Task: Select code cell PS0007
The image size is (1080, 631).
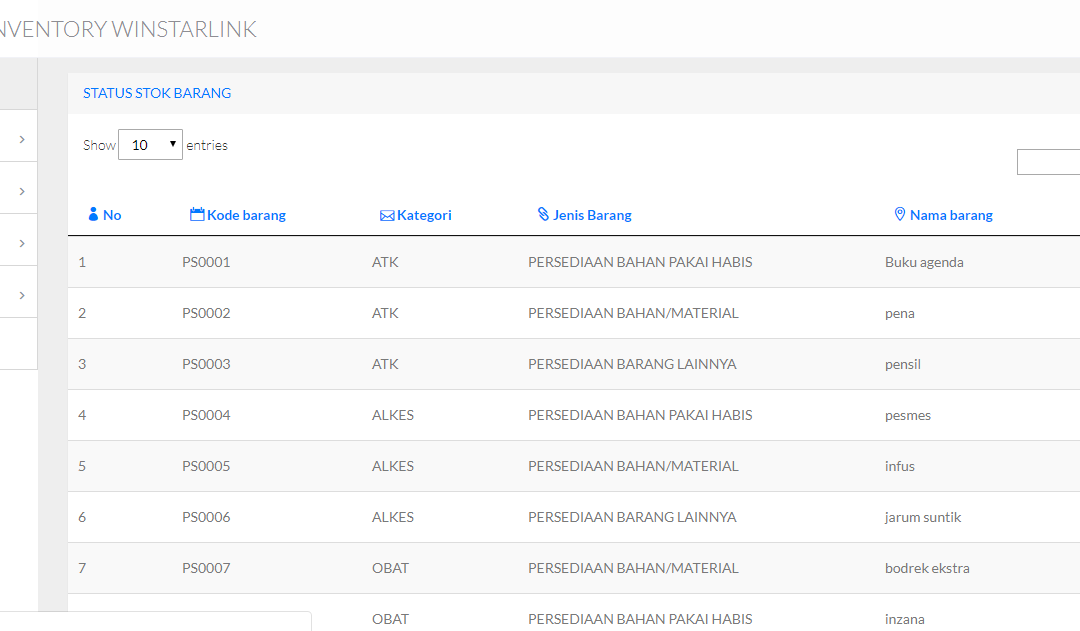Action: coord(206,568)
